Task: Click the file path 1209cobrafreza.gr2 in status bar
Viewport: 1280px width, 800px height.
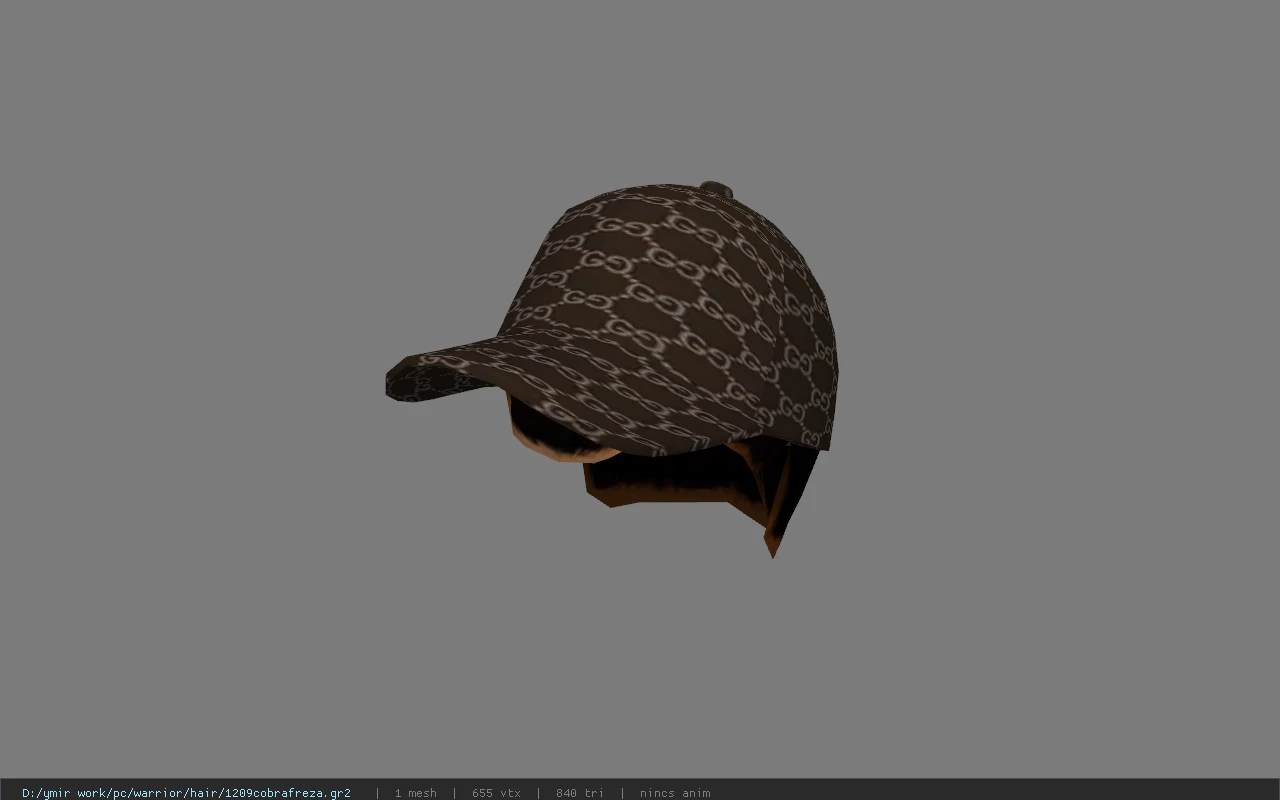Action: coord(186,793)
